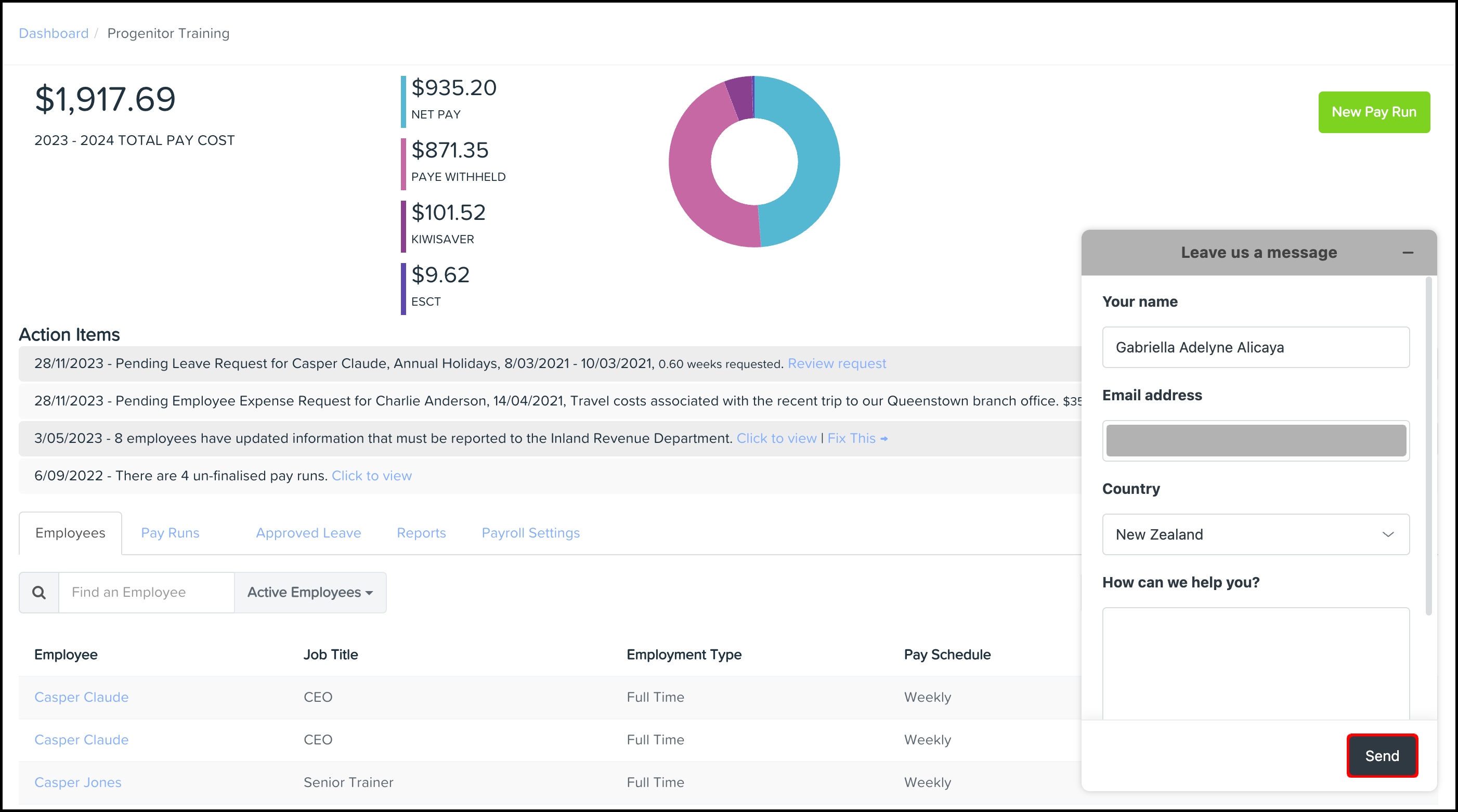
Task: Navigate to Dashboard breadcrumb link
Action: coord(53,33)
